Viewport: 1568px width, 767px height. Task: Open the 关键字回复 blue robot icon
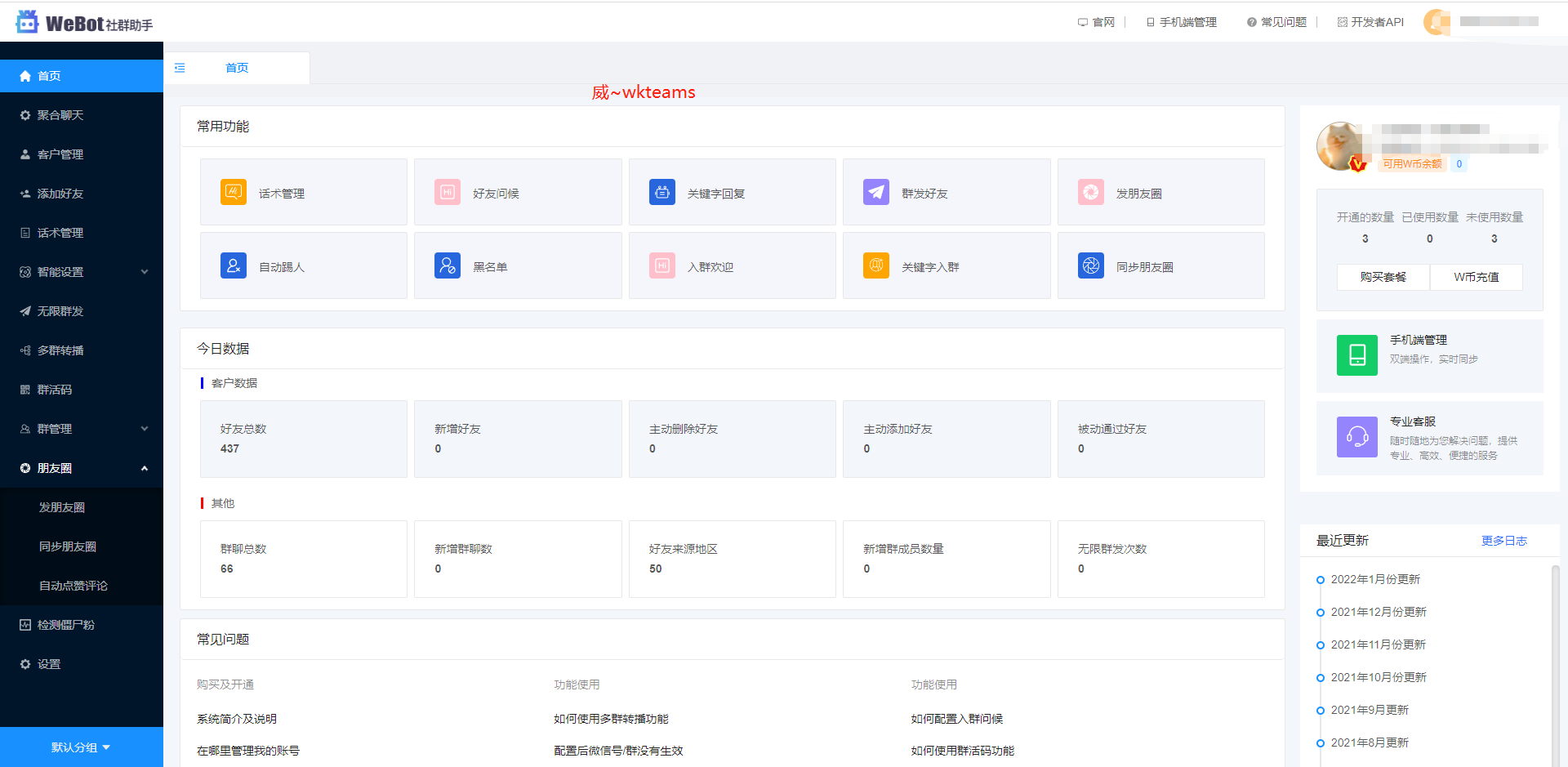pos(662,192)
